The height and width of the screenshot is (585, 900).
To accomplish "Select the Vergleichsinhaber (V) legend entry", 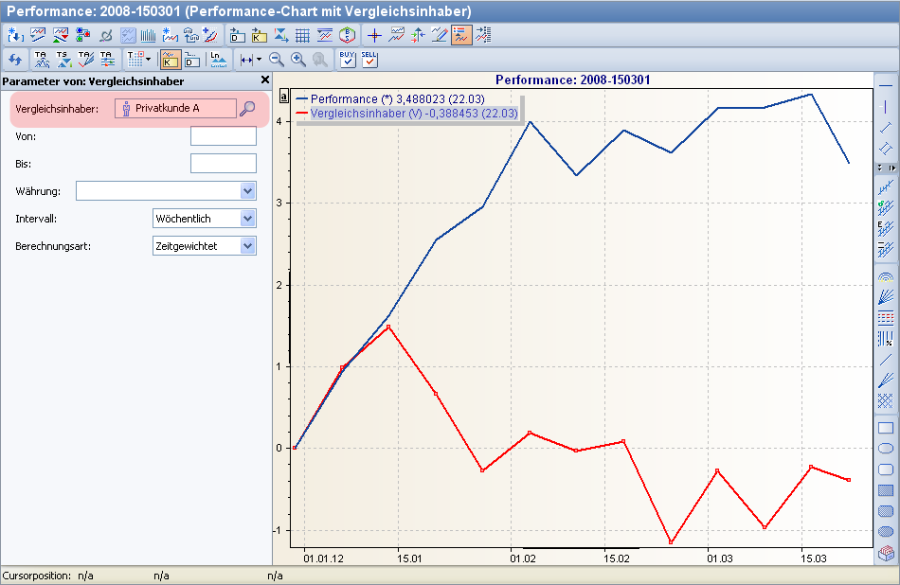I will pyautogui.click(x=412, y=114).
